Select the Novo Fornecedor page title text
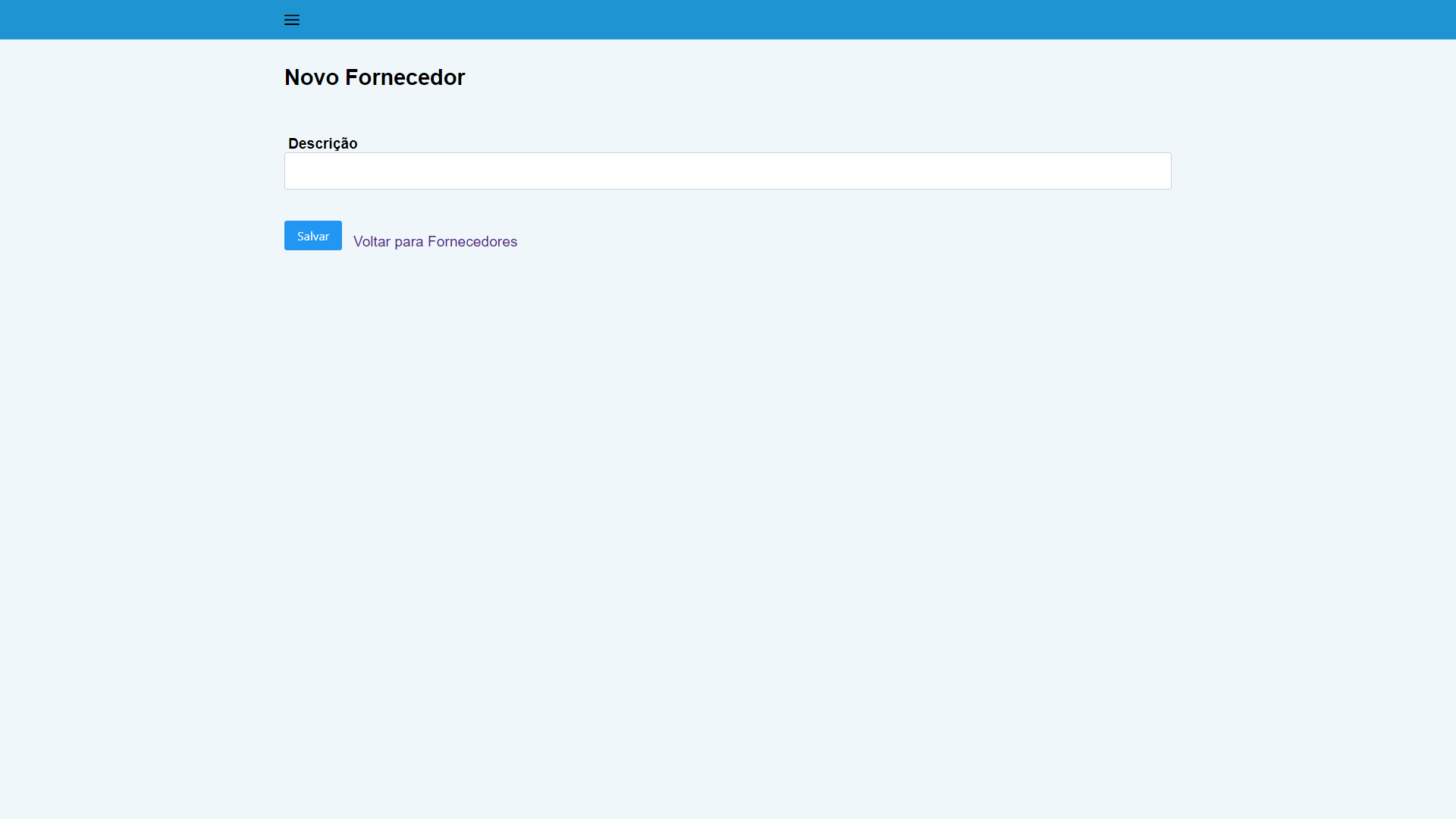Image resolution: width=1456 pixels, height=819 pixels. [x=374, y=77]
